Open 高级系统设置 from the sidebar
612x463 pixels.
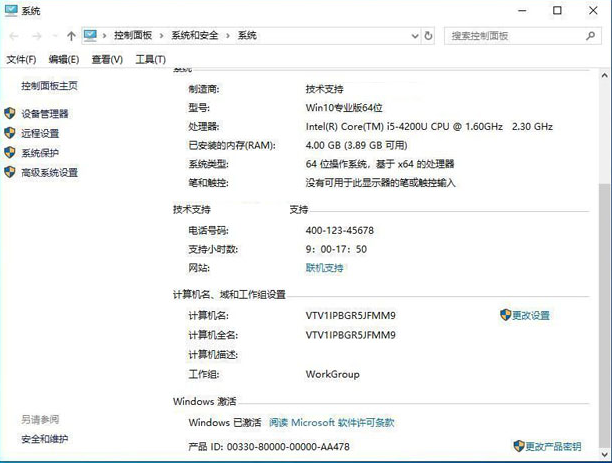coord(49,172)
